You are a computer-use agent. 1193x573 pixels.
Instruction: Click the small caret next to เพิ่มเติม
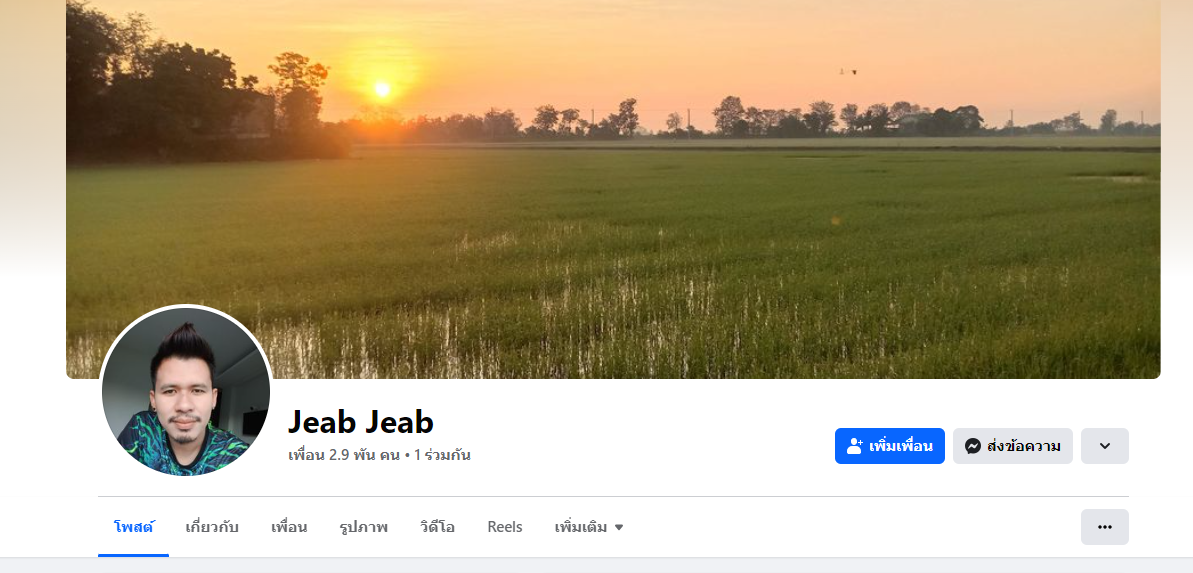coord(619,527)
